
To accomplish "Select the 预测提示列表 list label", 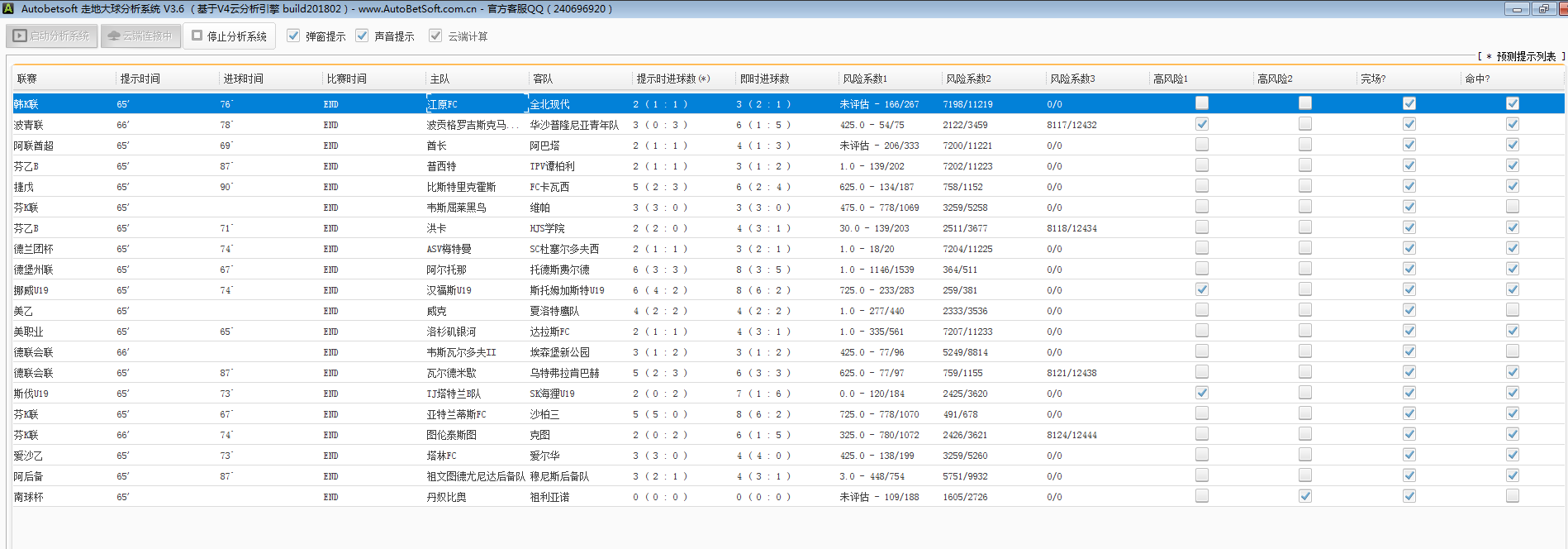I will tap(1525, 56).
